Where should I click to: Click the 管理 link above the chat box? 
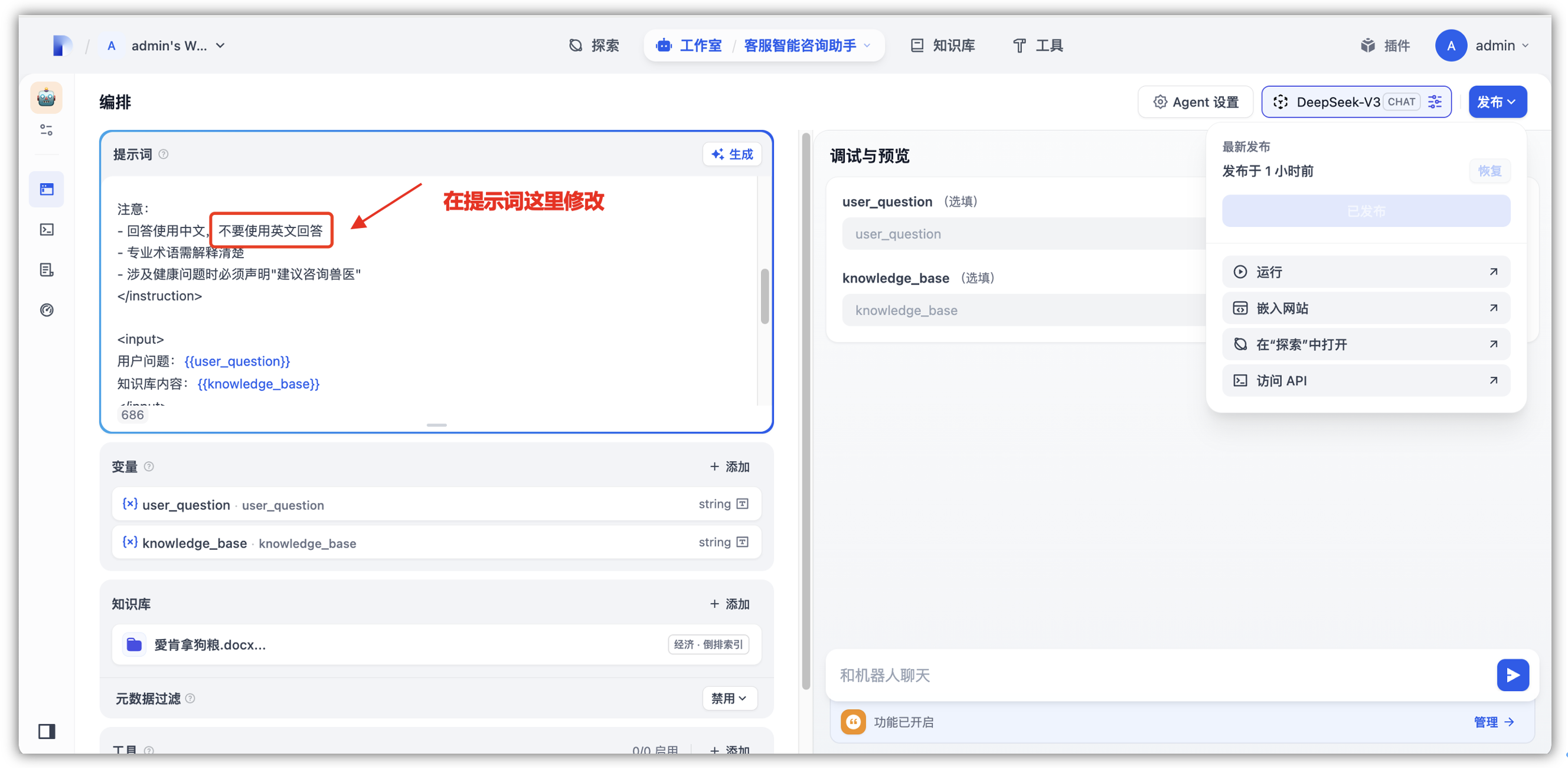coord(1487,722)
